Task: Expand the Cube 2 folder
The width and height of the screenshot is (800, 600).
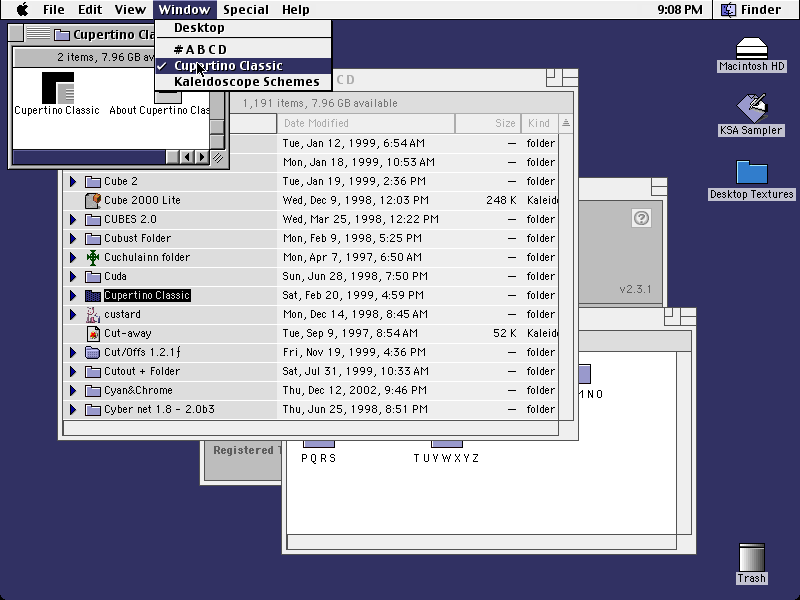Action: [x=73, y=181]
